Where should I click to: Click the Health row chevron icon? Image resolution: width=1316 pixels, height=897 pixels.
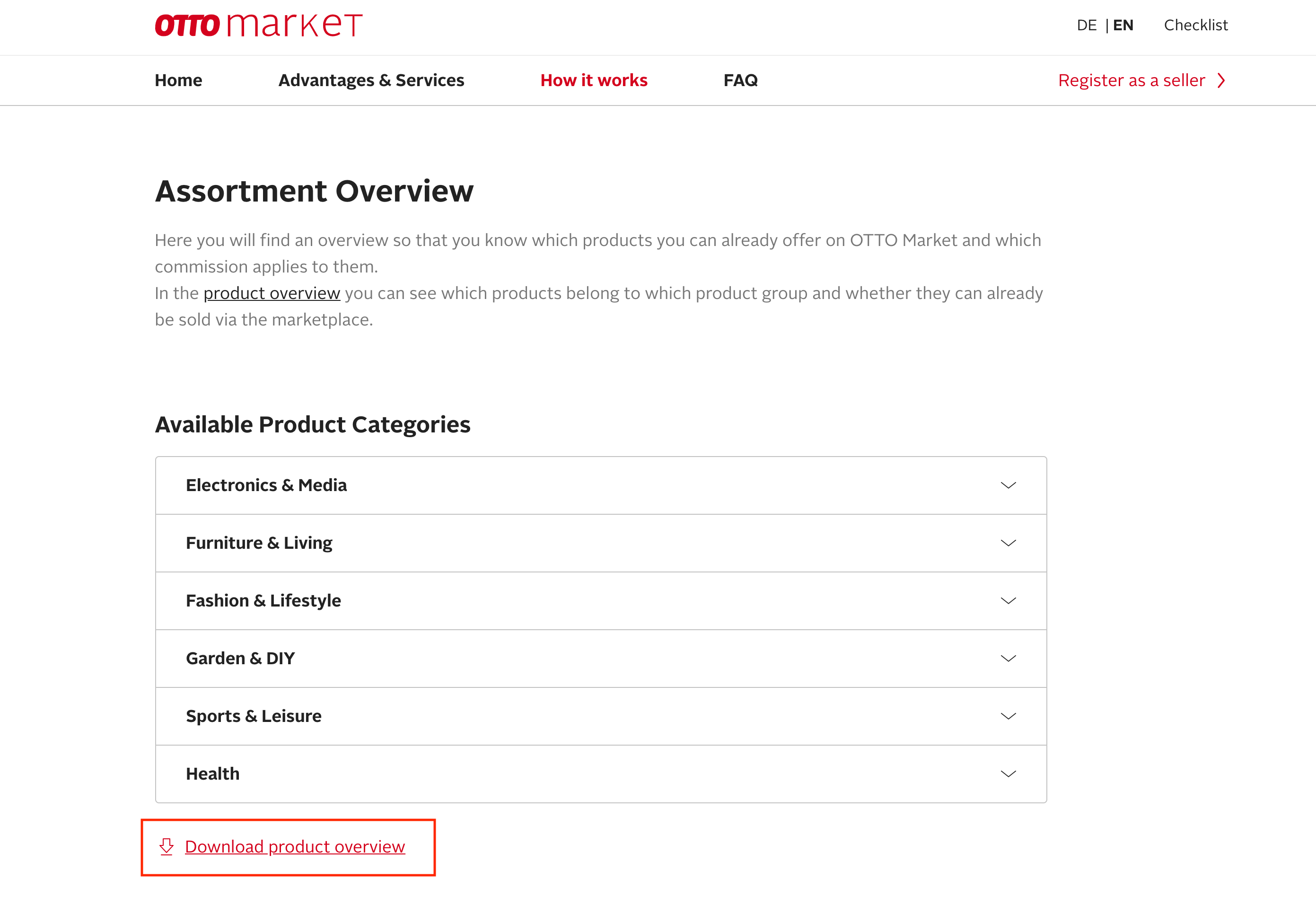[x=1008, y=774]
